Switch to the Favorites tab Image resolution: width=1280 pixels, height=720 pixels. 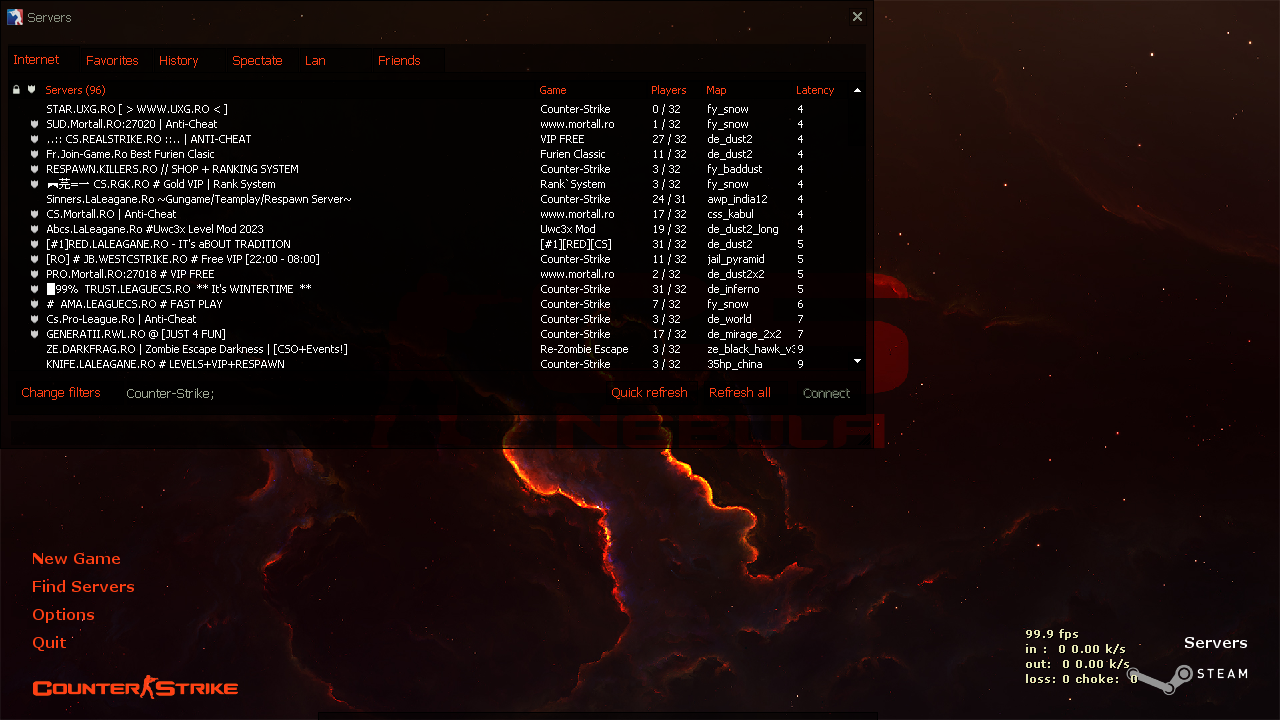pos(112,61)
